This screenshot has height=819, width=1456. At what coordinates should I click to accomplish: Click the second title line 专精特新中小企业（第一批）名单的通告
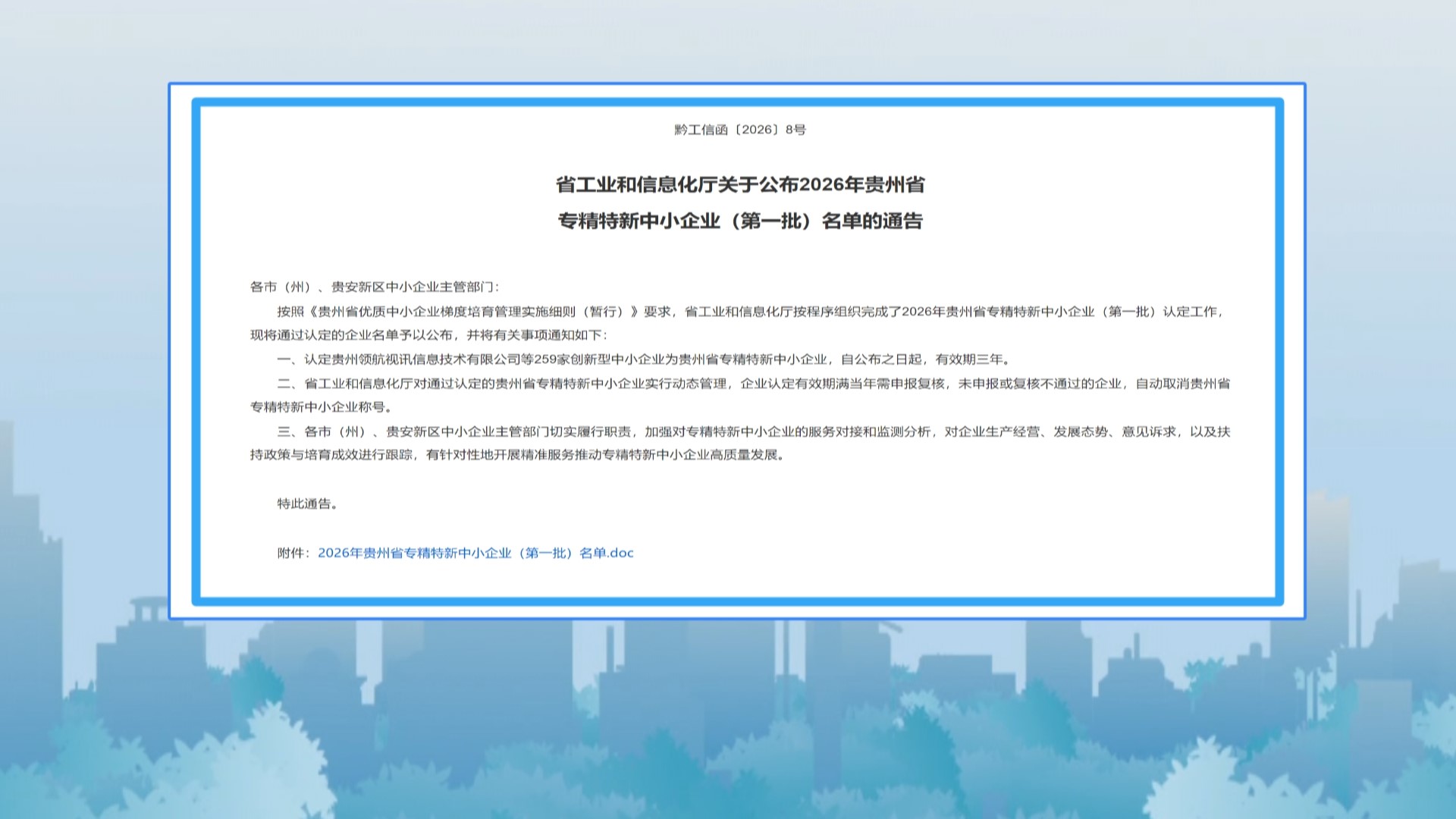(739, 221)
